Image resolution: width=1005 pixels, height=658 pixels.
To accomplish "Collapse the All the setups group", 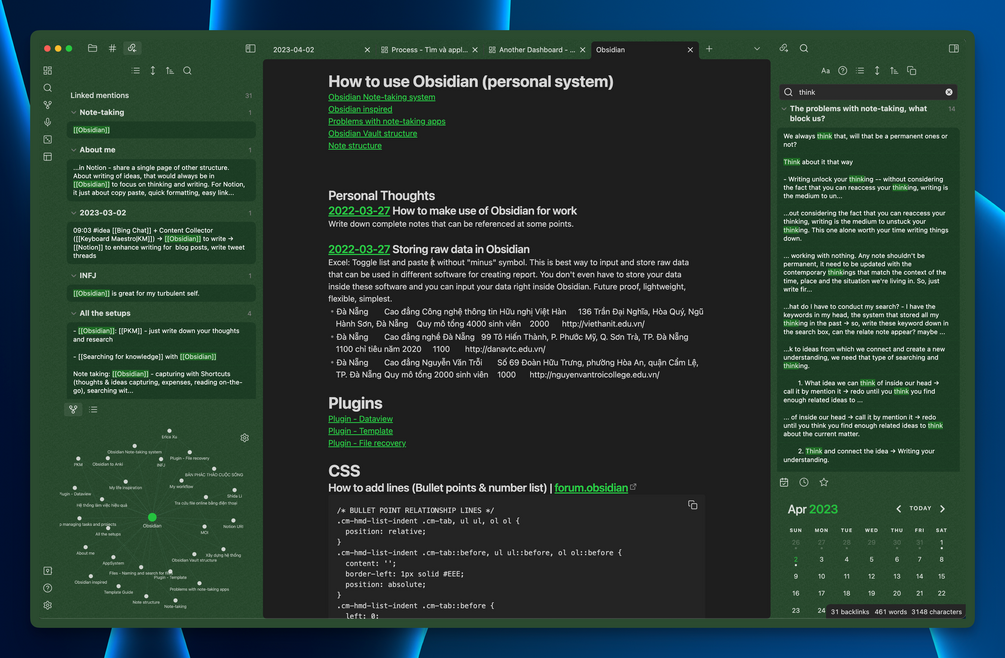I will tap(74, 313).
